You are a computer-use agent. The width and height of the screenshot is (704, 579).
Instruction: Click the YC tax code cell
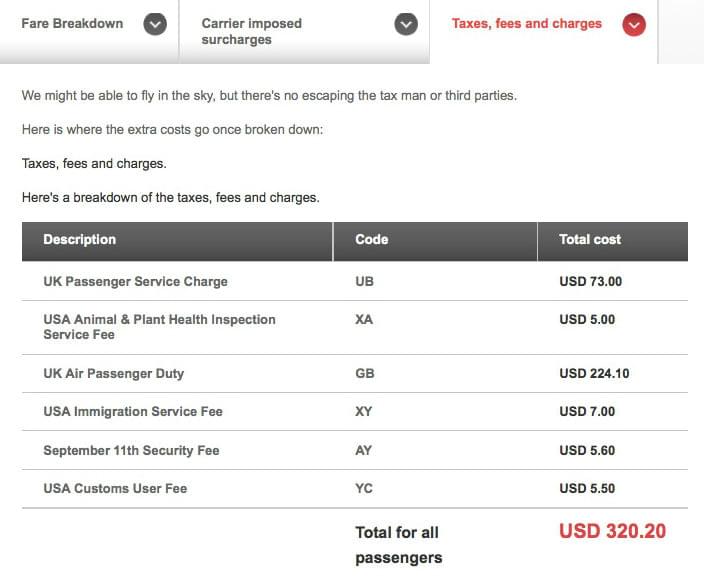(x=364, y=488)
